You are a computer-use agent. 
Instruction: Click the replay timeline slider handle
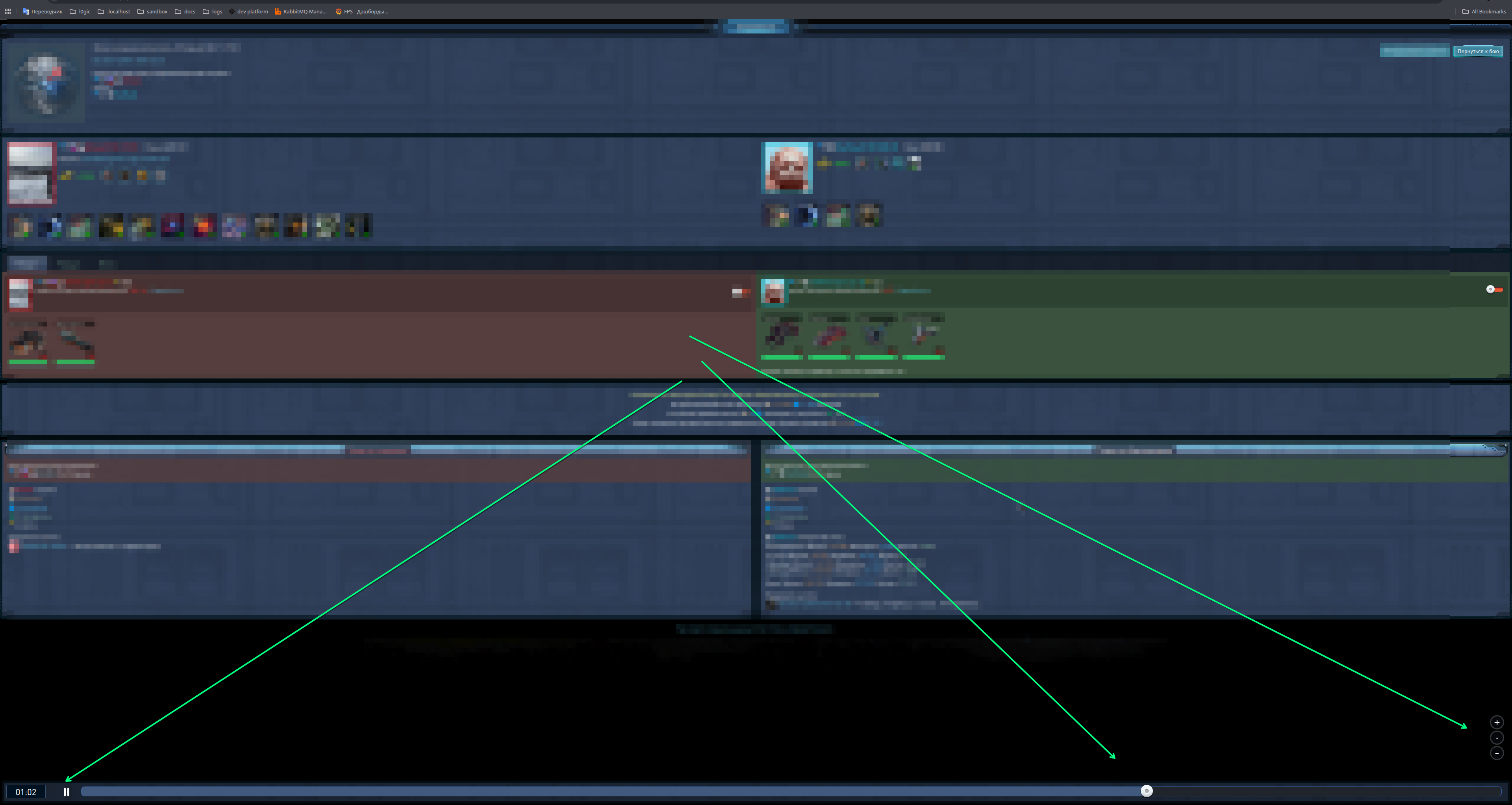click(1146, 791)
